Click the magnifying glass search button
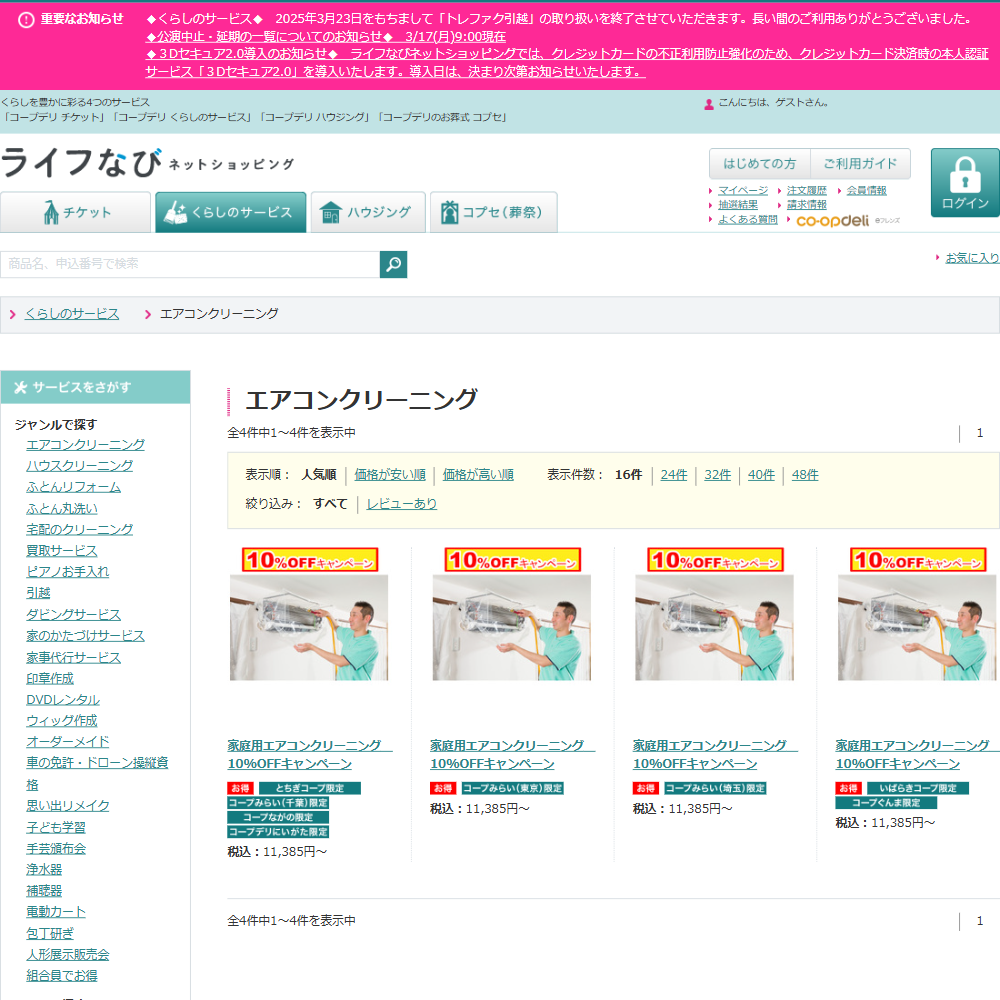The image size is (1000, 1000). coord(393,264)
